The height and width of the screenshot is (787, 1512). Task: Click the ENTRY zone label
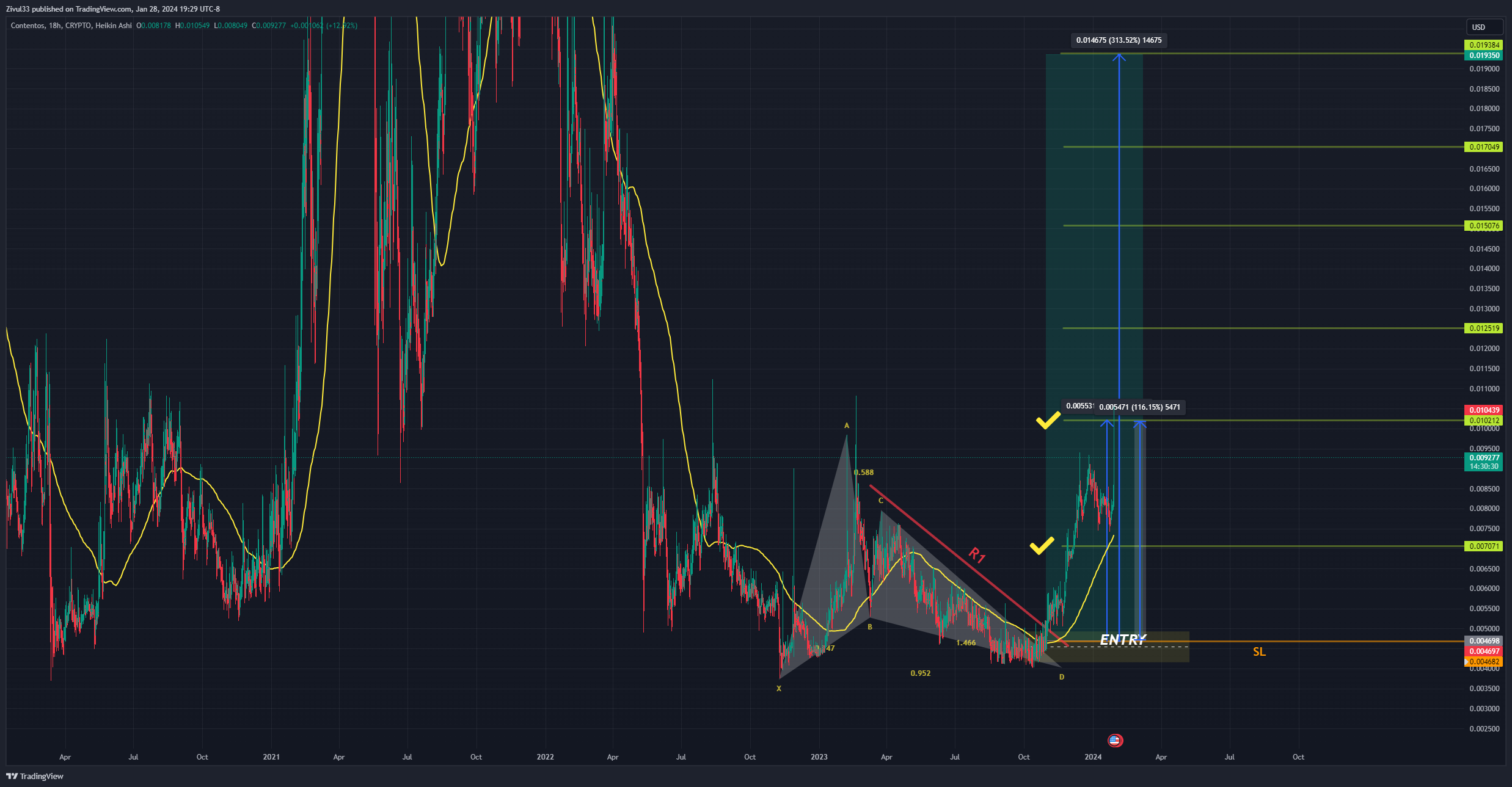coord(1123,639)
